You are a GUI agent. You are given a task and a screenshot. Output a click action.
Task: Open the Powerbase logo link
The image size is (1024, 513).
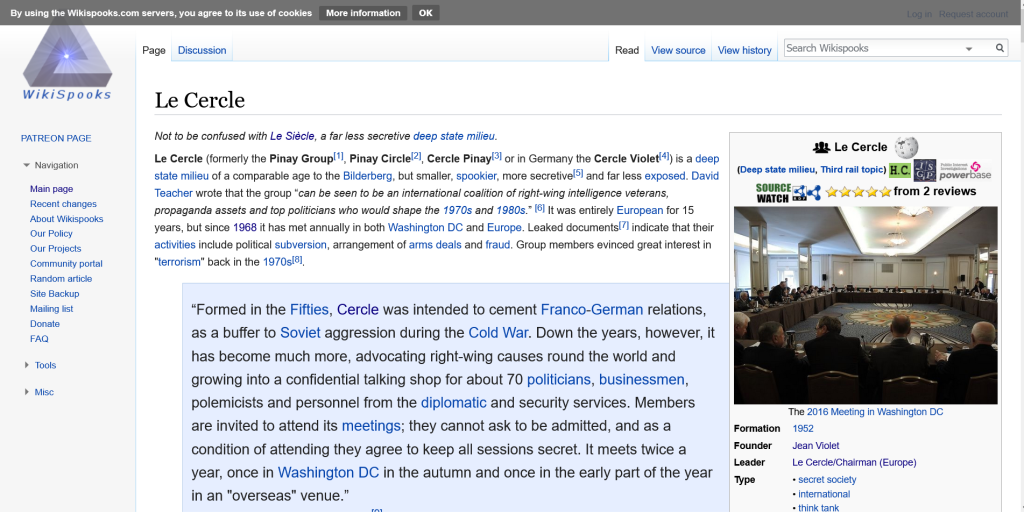pyautogui.click(x=965, y=170)
